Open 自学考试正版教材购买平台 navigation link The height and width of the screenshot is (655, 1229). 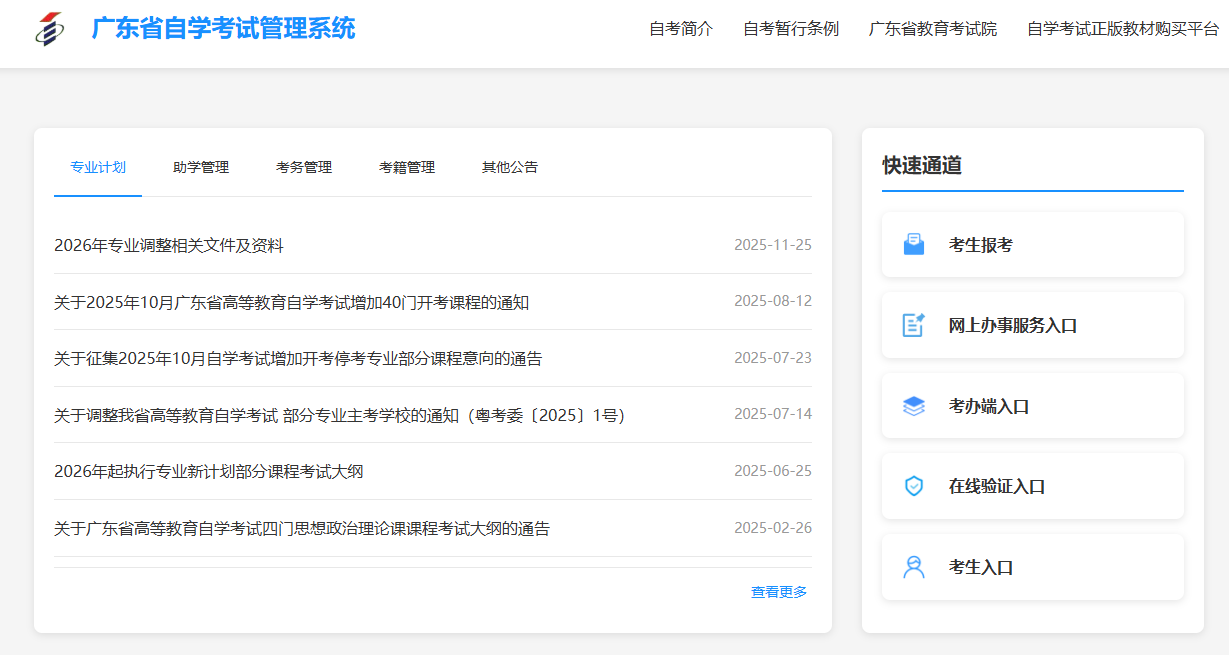coord(1122,29)
